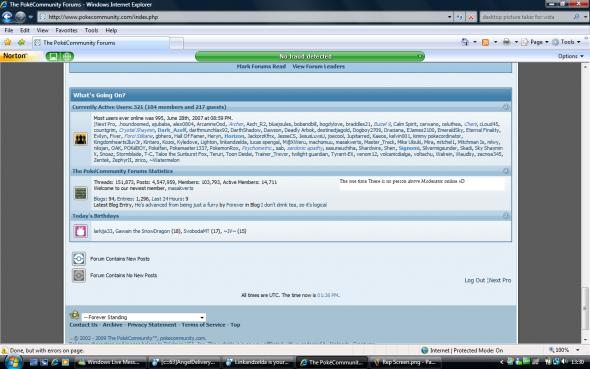
Task: Open the Favorites menu
Action: point(66,30)
